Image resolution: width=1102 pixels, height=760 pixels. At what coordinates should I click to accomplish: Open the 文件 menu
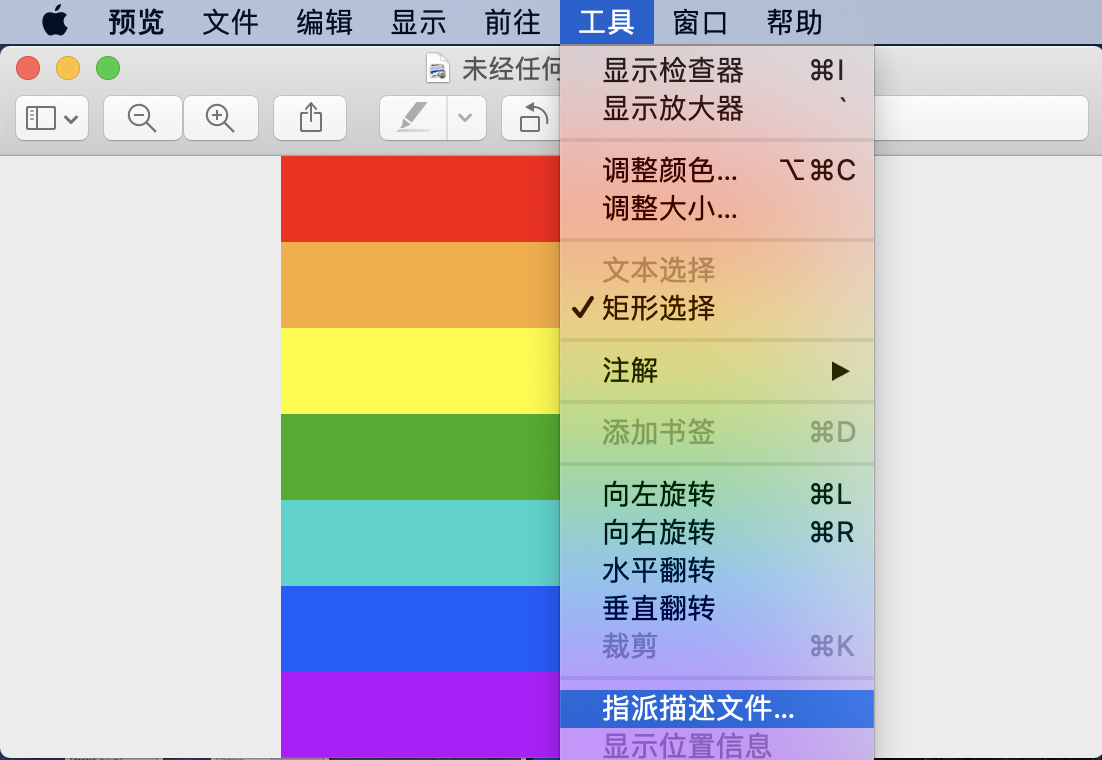point(230,21)
